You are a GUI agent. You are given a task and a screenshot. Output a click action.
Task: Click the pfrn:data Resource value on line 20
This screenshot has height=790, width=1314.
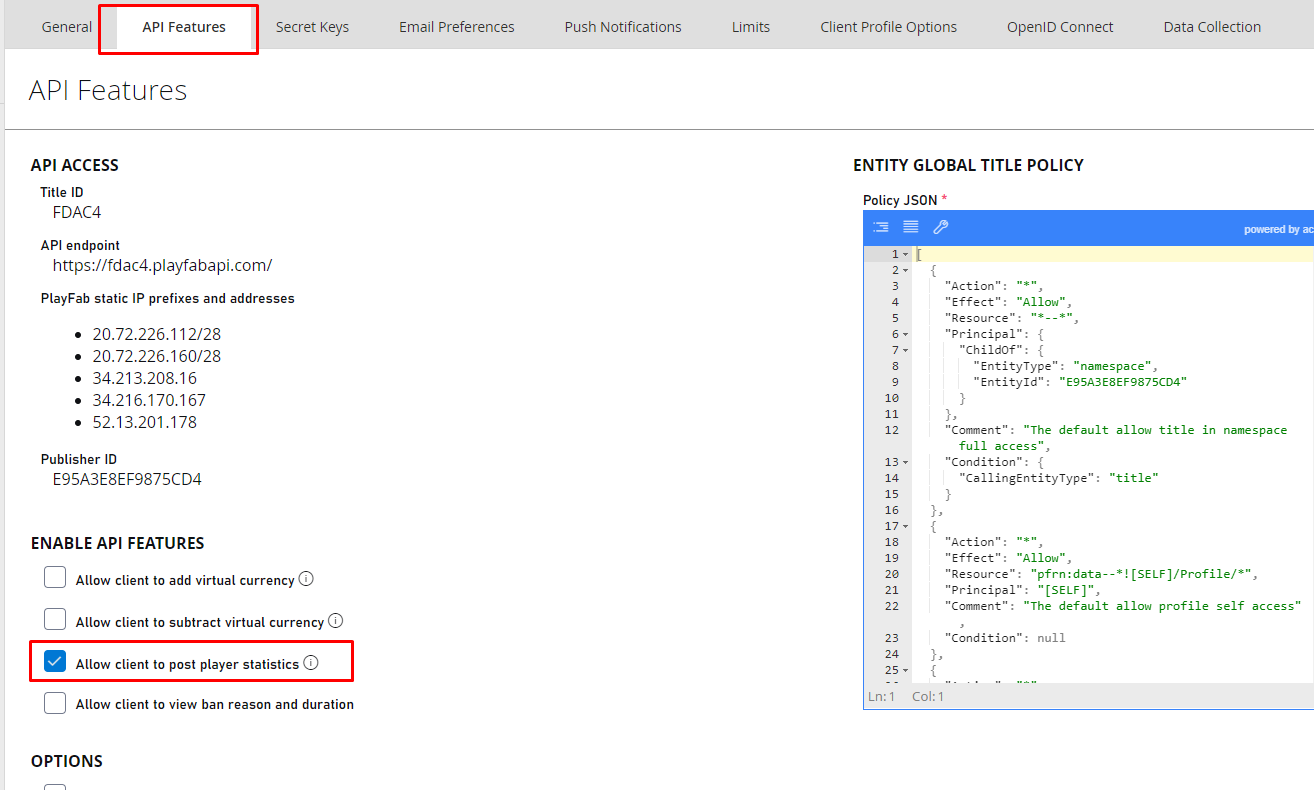click(x=1139, y=574)
